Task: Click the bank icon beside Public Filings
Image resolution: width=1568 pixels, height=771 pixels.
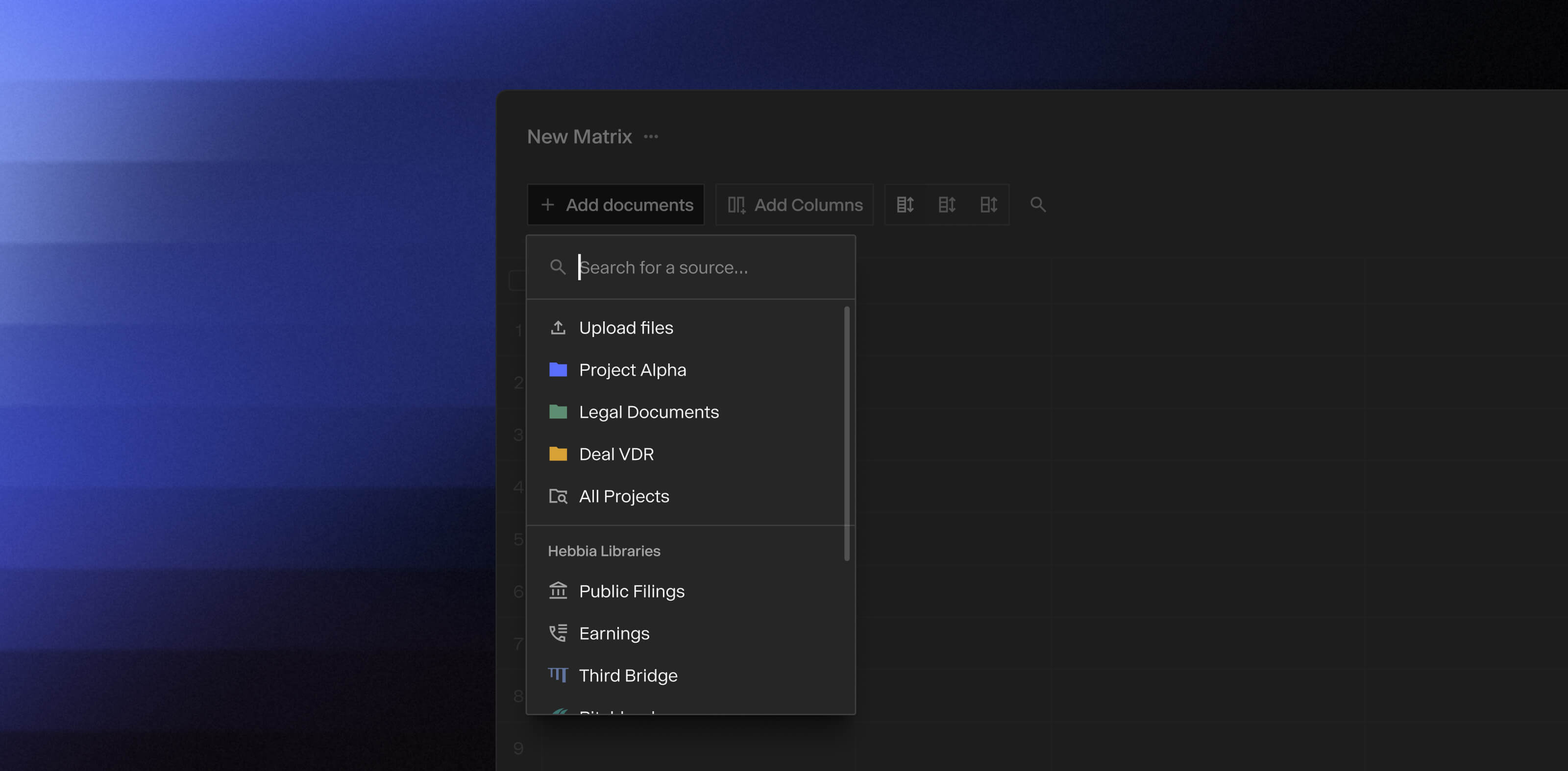Action: click(558, 590)
